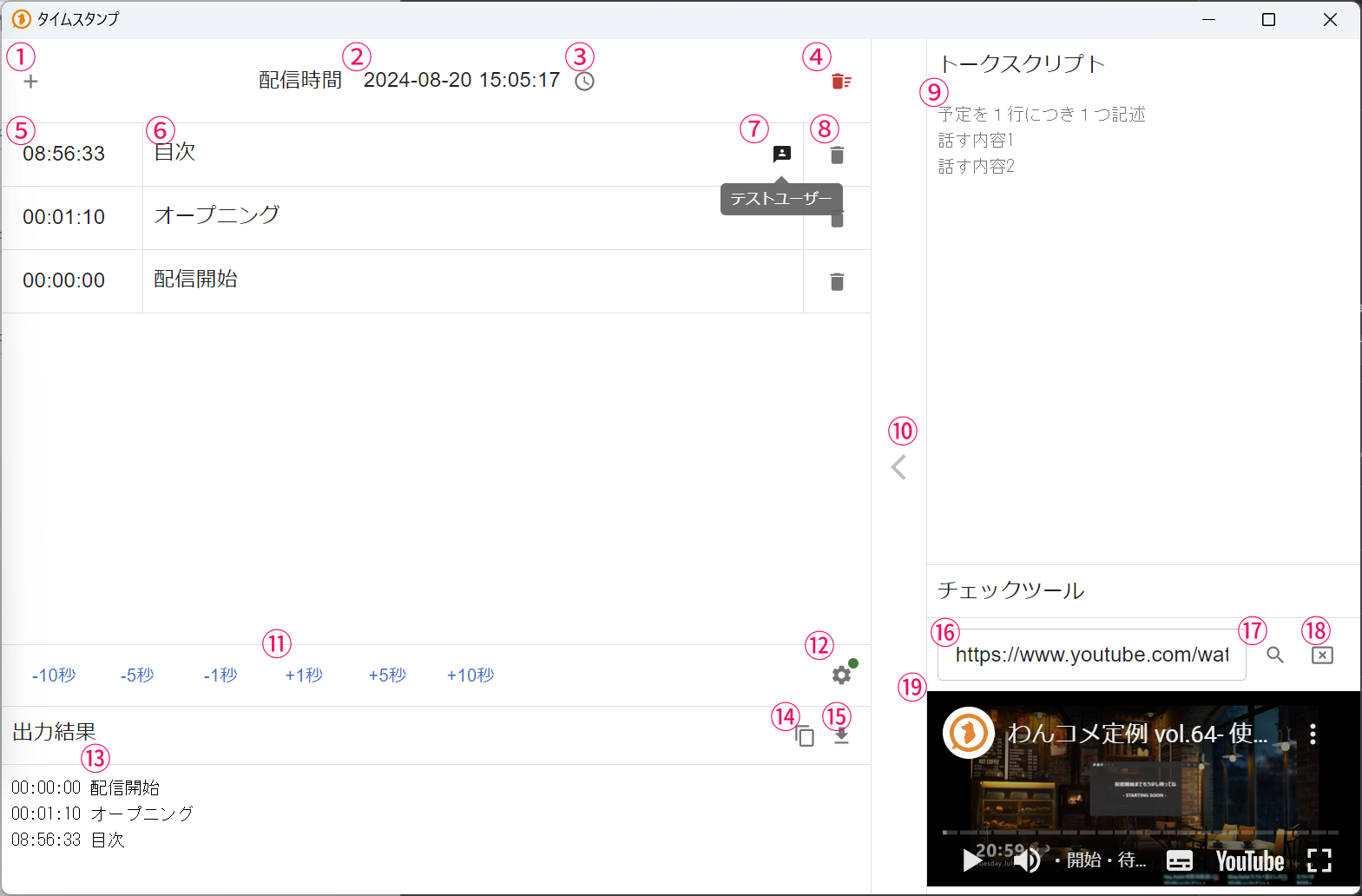Click the YouTube URL input field
Viewport: 1362px width, 896px height.
pos(1091,656)
